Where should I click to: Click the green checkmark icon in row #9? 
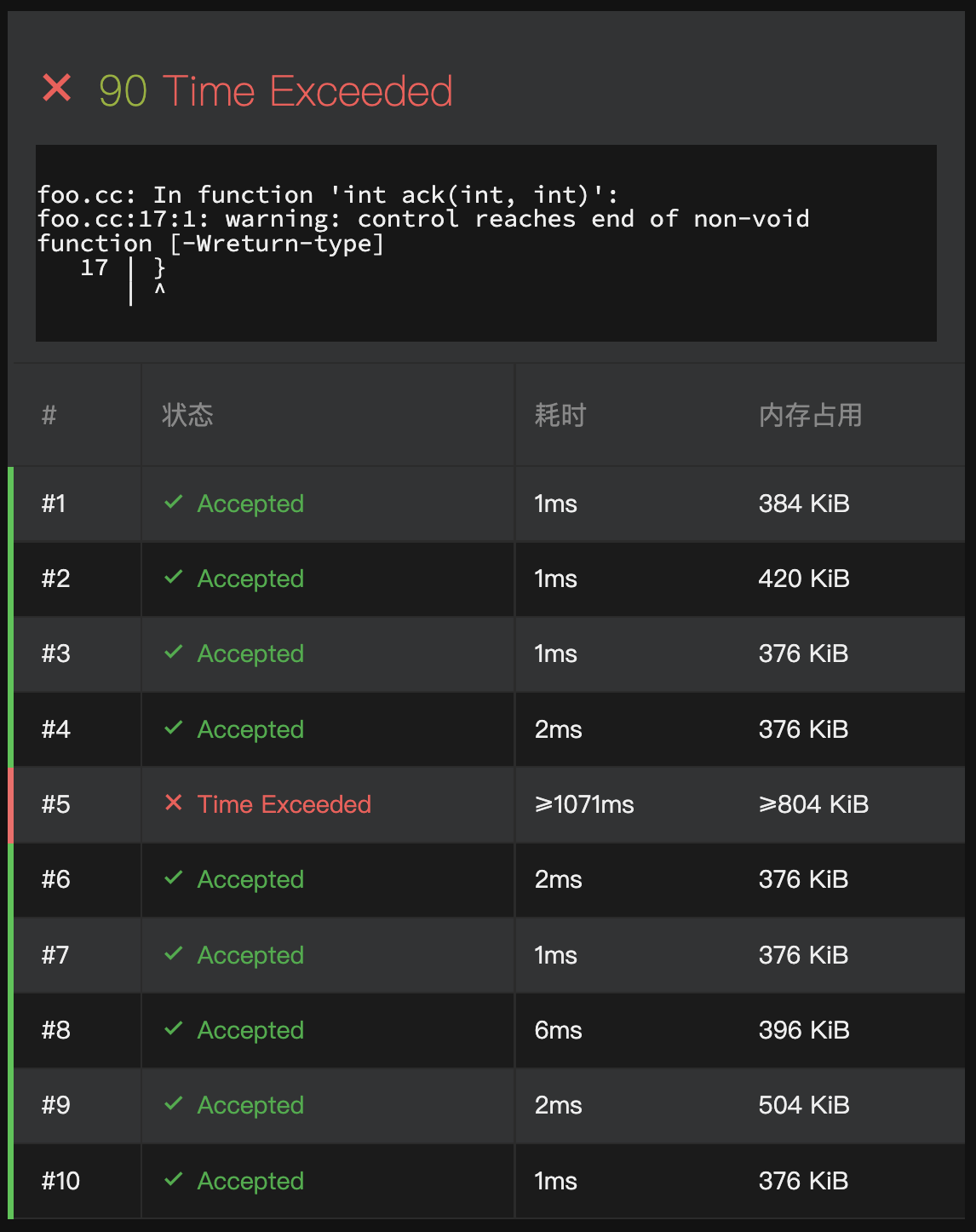tap(174, 1103)
